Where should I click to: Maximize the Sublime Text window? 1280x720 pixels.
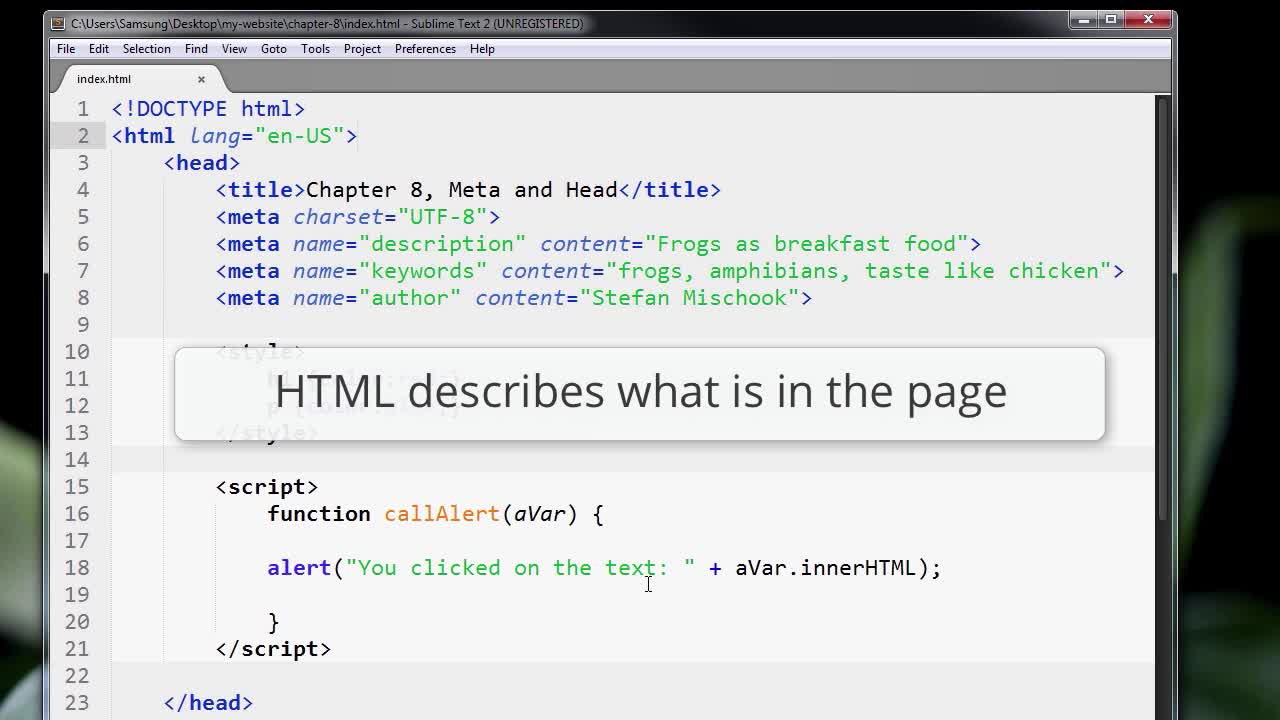click(1111, 19)
